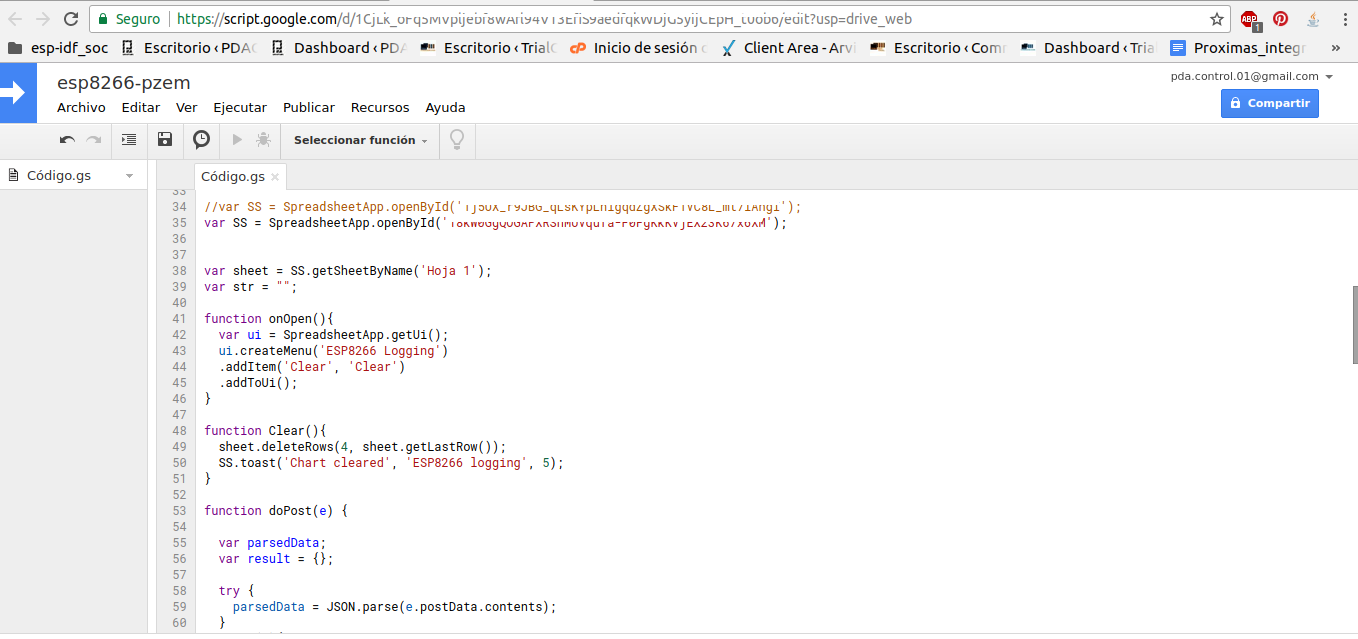Viewport: 1358px width, 639px height.
Task: Click the text 'function Clear(){'
Action: coord(265,431)
